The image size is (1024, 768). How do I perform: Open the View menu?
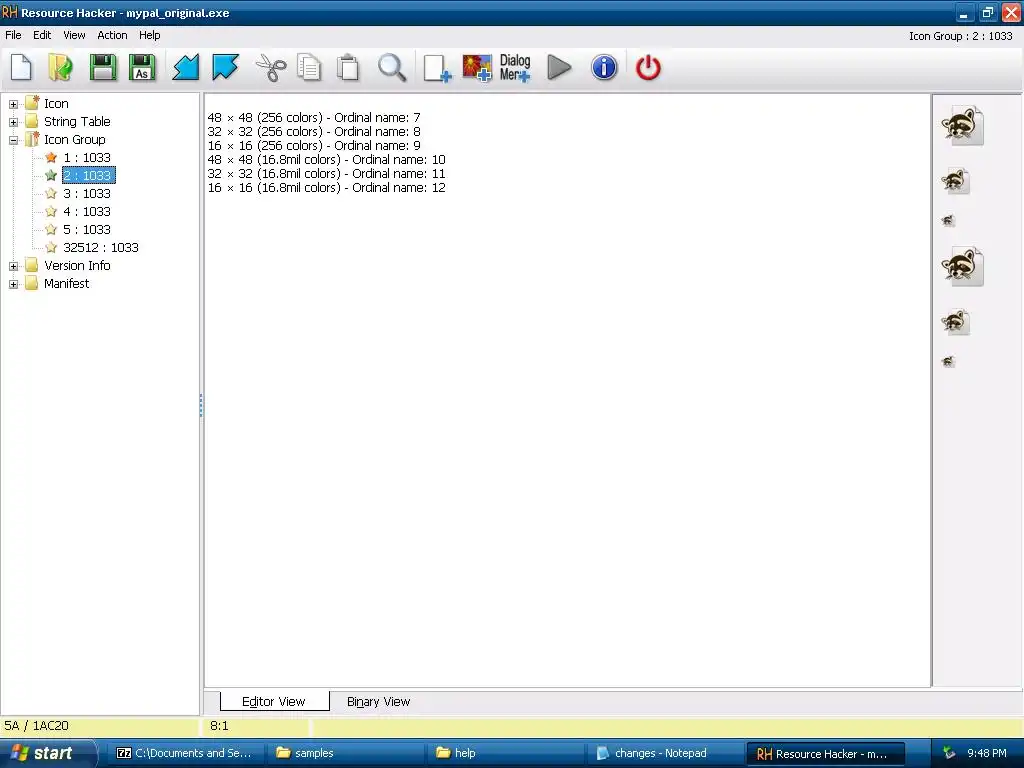74,35
